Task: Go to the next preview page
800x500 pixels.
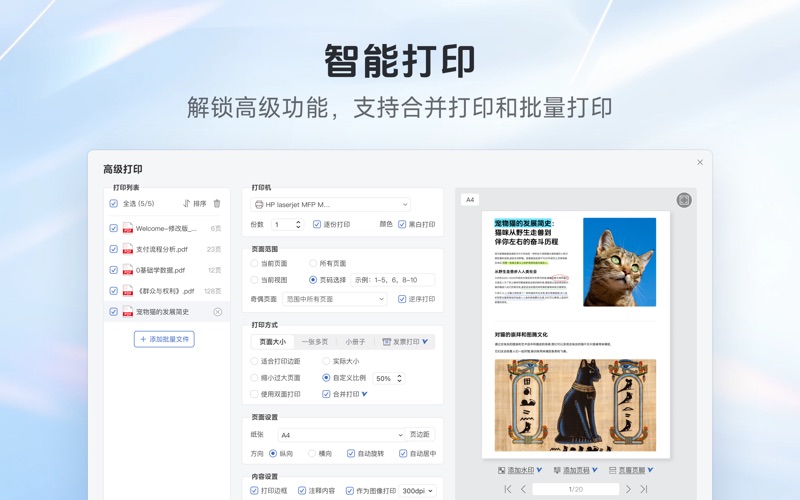Action: click(628, 489)
